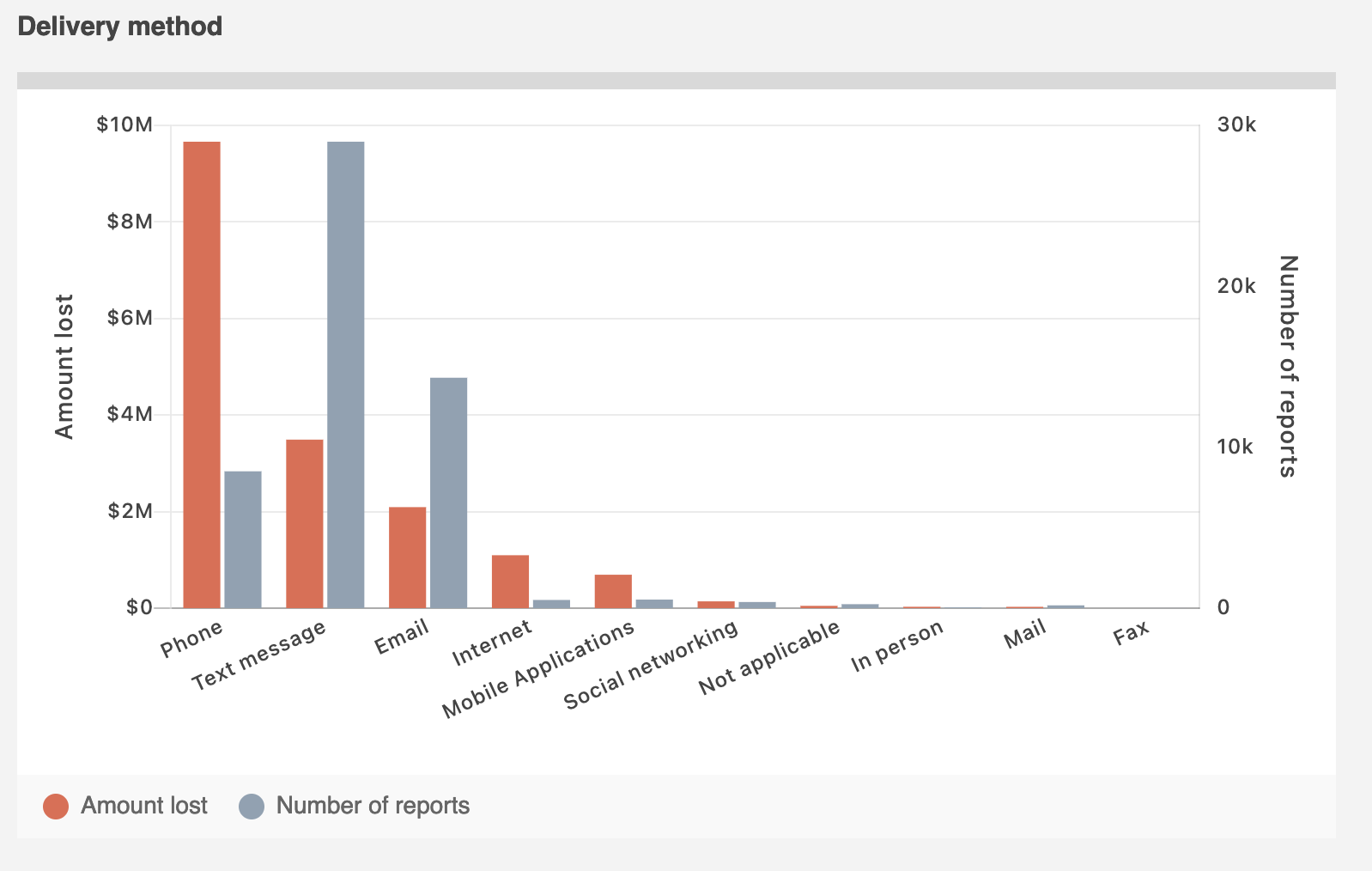Click the Social networking amount lost bar

(716, 605)
